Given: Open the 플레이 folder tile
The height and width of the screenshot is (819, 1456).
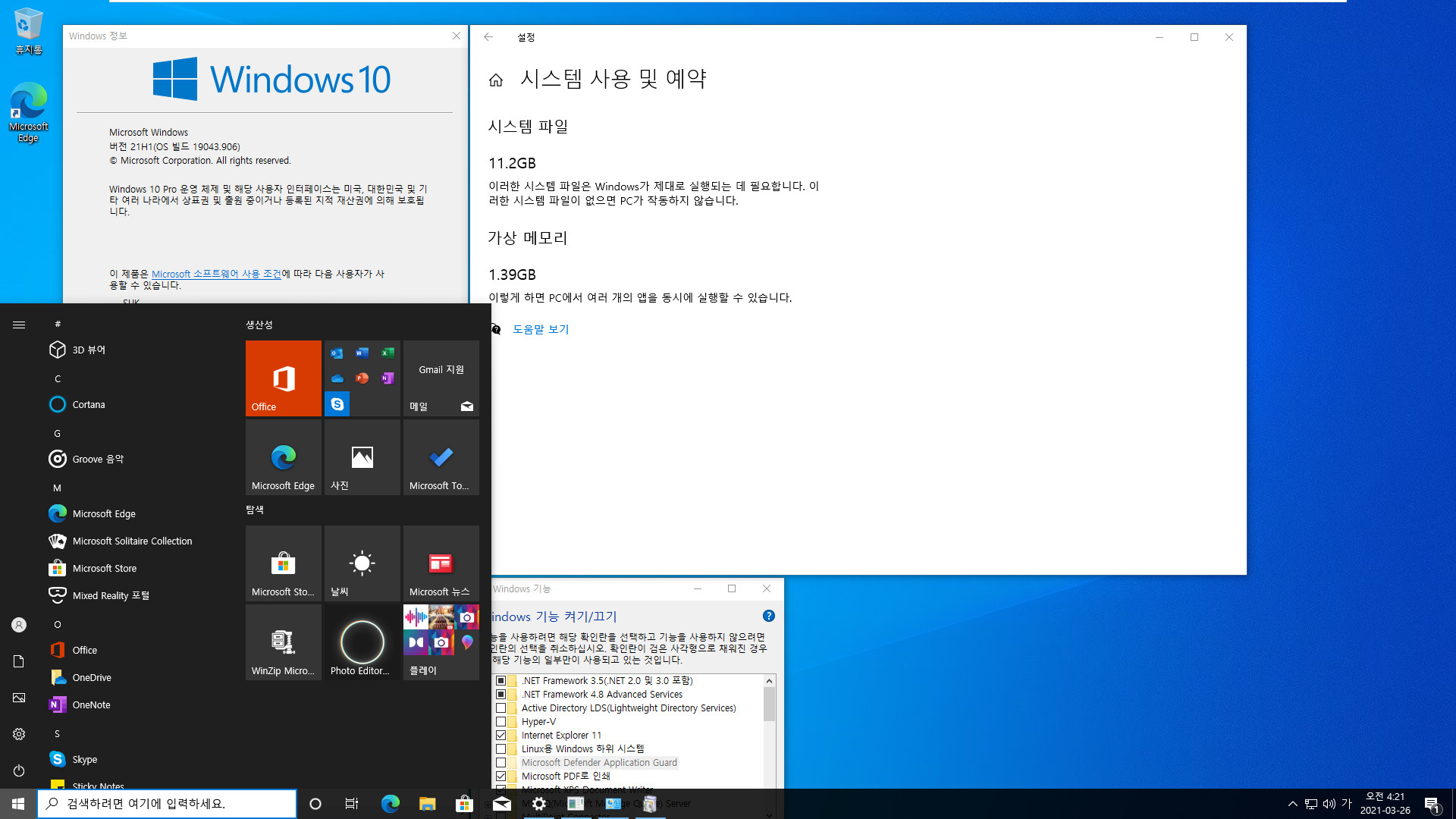Looking at the screenshot, I should [441, 642].
